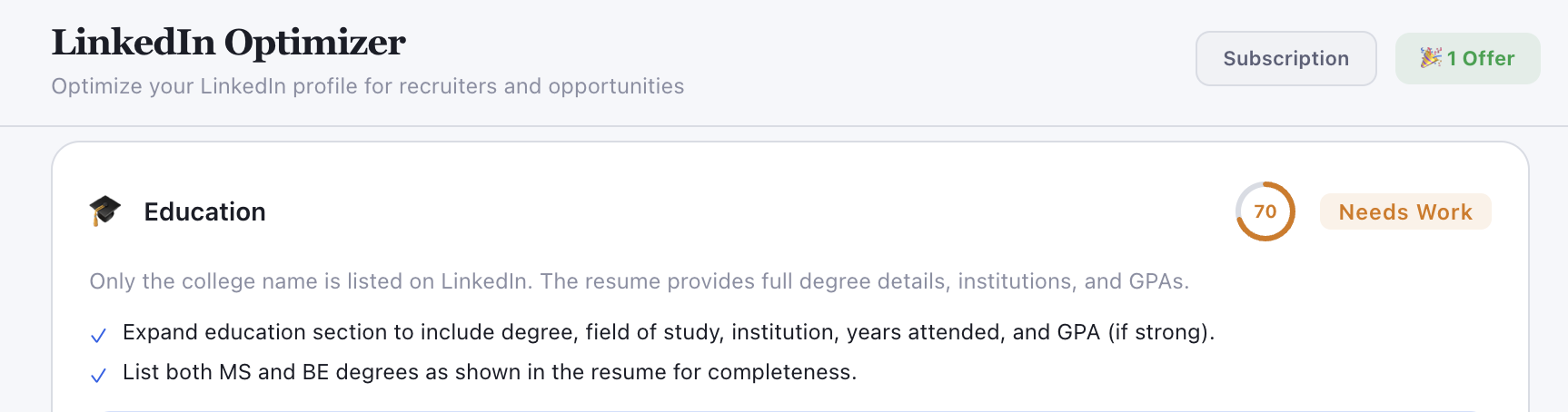Click blank header area left of Subscription
The width and height of the screenshot is (1568, 412).
pyautogui.click(x=936, y=59)
